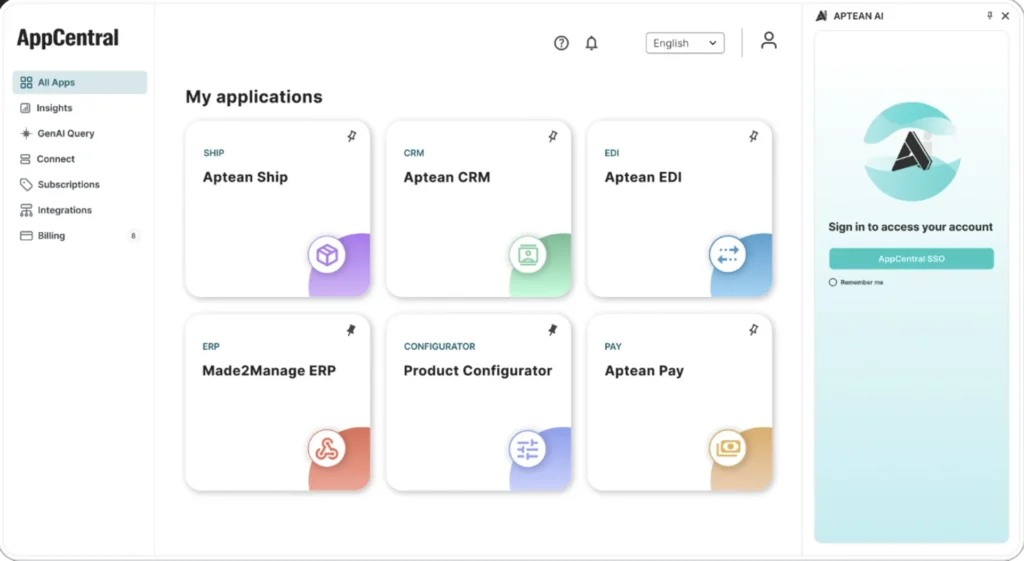1024x561 pixels.
Task: Open the notifications bell
Action: pos(591,43)
